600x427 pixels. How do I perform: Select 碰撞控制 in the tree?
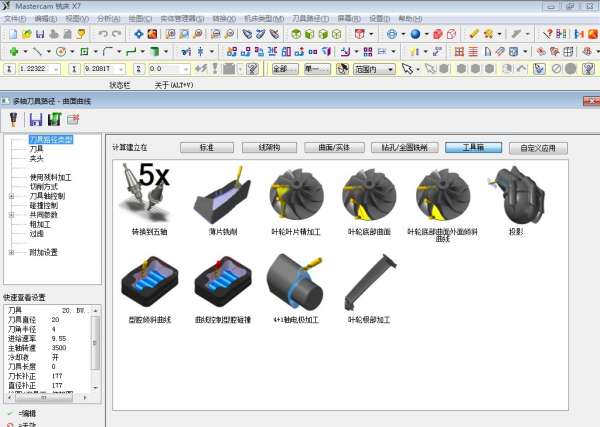[x=44, y=205]
